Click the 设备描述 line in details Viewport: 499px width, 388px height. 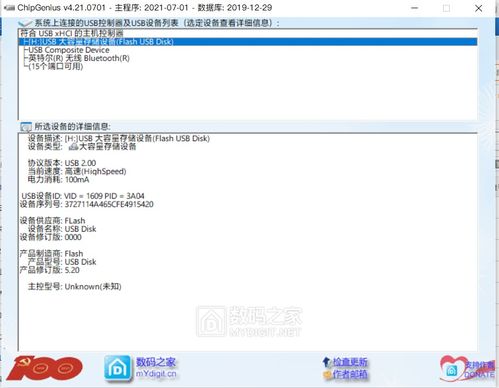click(x=119, y=138)
